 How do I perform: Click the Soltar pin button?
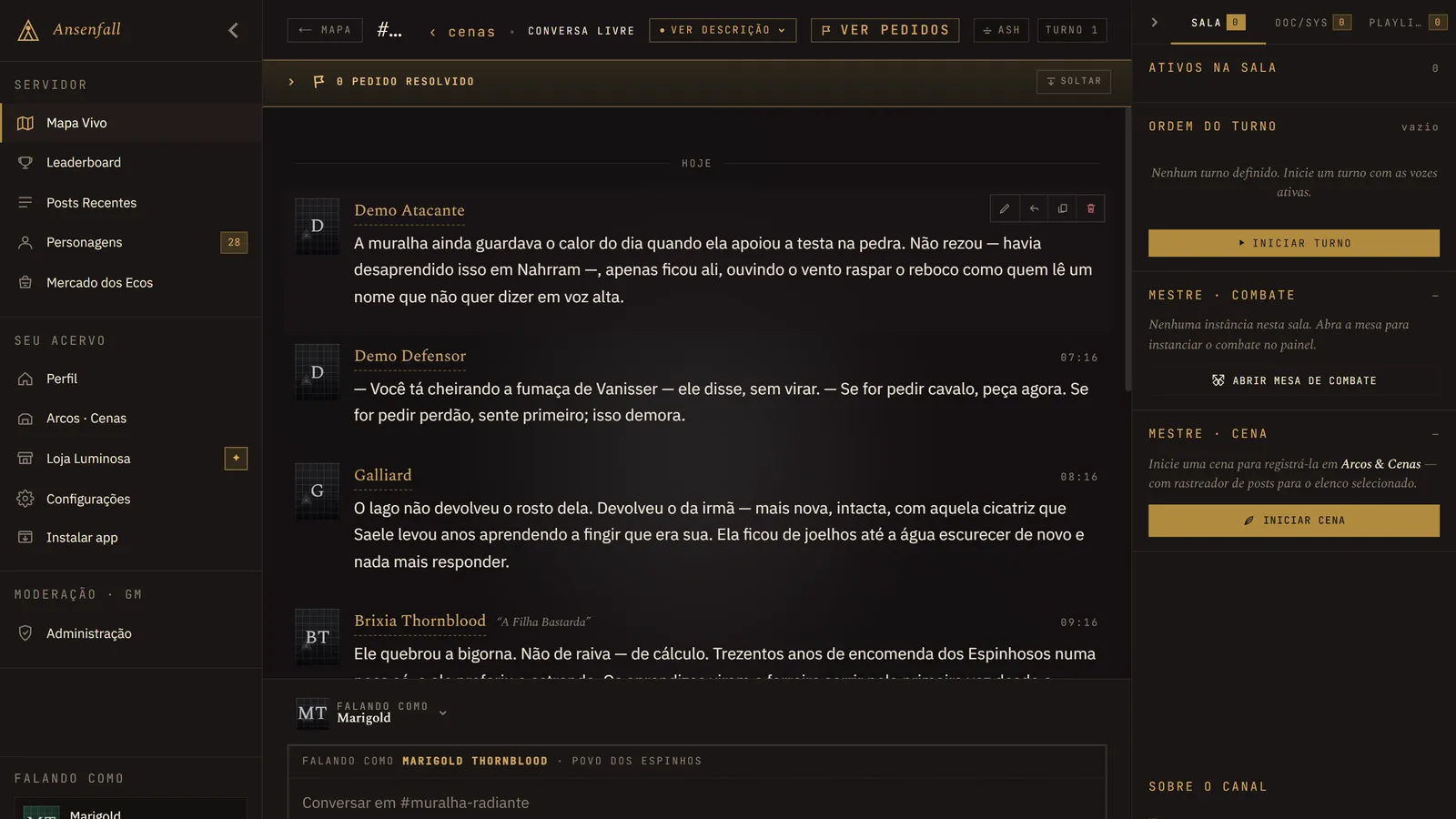pos(1073,81)
